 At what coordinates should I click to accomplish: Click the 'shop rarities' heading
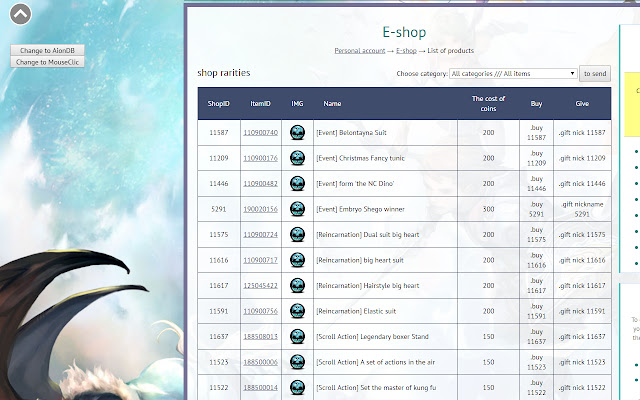click(x=224, y=73)
